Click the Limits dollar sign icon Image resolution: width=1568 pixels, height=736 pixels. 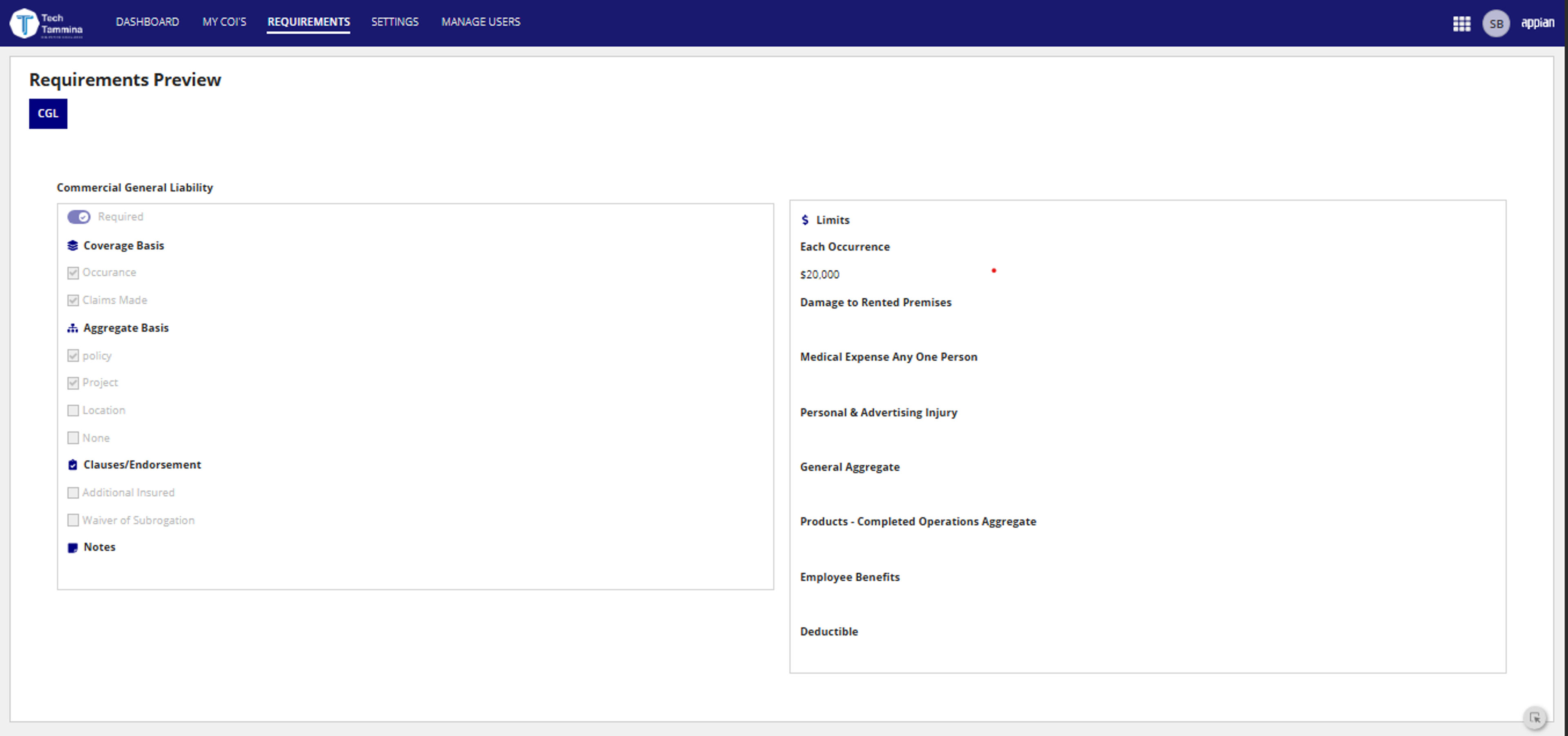805,220
